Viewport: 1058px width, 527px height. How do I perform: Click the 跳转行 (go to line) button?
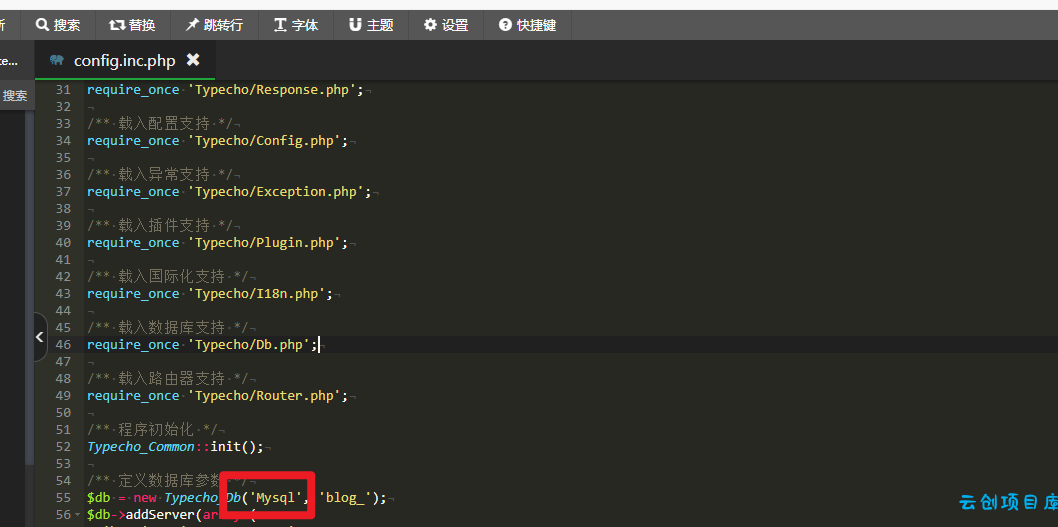pos(214,25)
